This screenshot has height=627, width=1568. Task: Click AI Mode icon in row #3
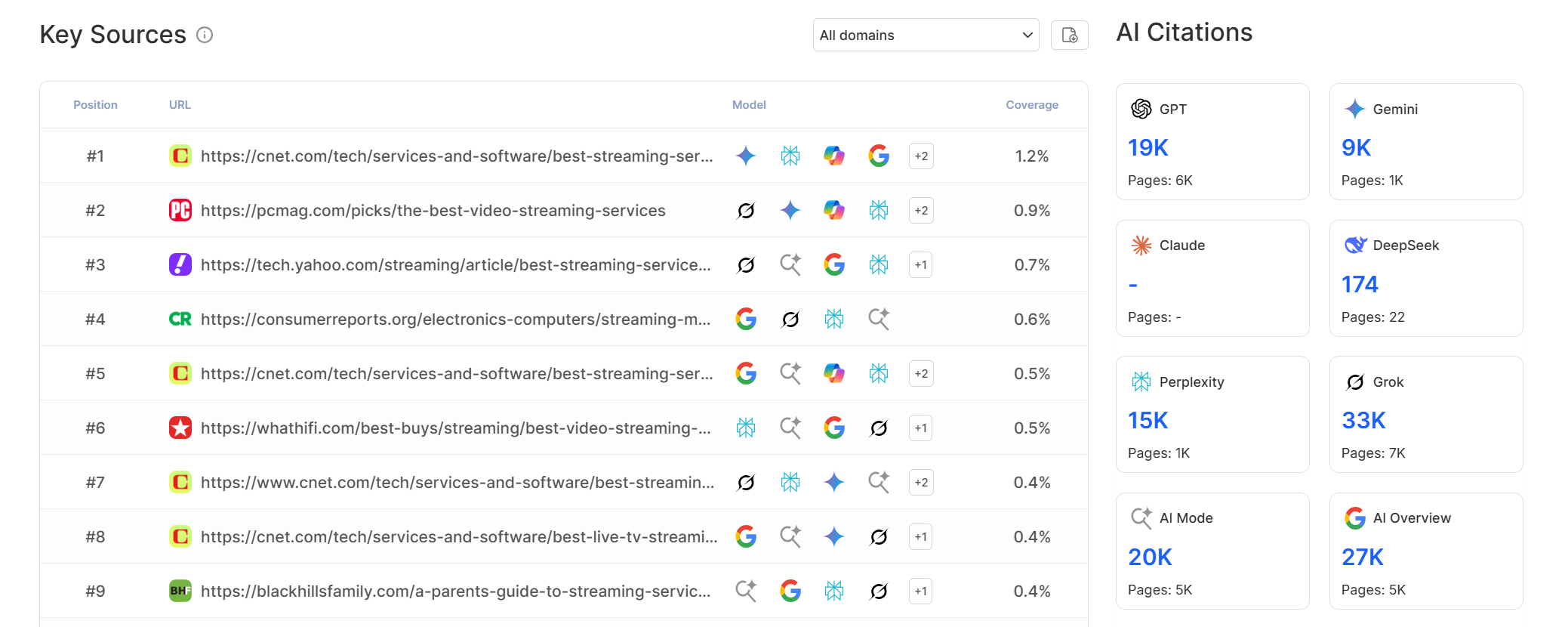790,264
